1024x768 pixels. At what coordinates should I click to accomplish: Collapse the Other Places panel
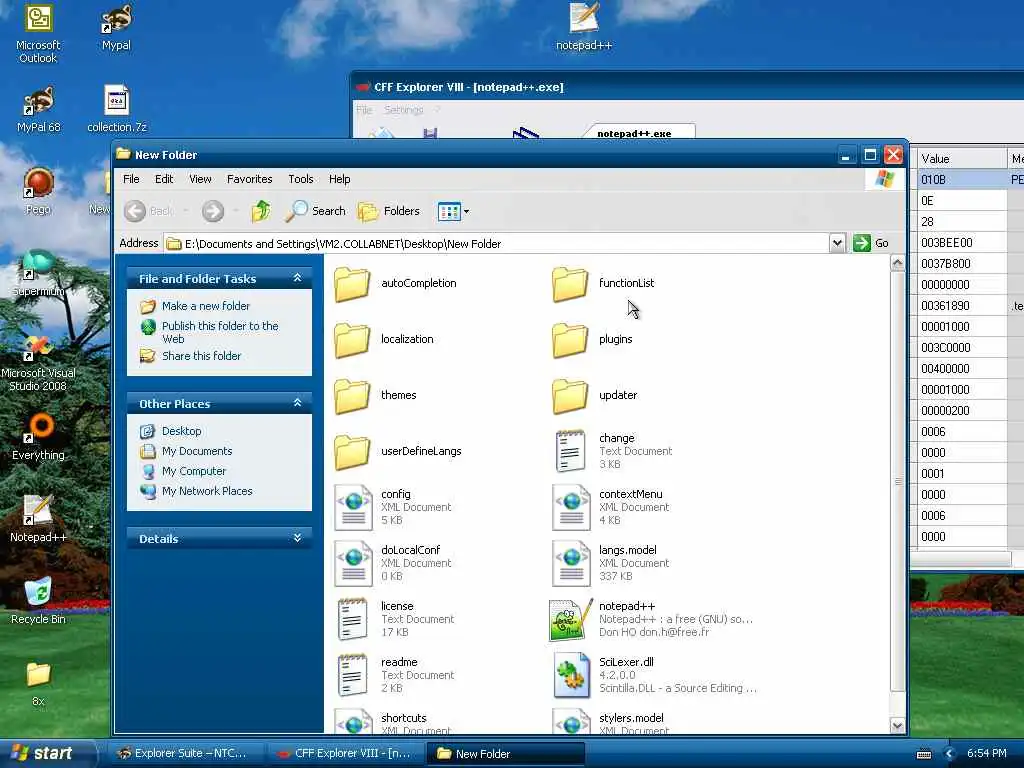tap(297, 403)
